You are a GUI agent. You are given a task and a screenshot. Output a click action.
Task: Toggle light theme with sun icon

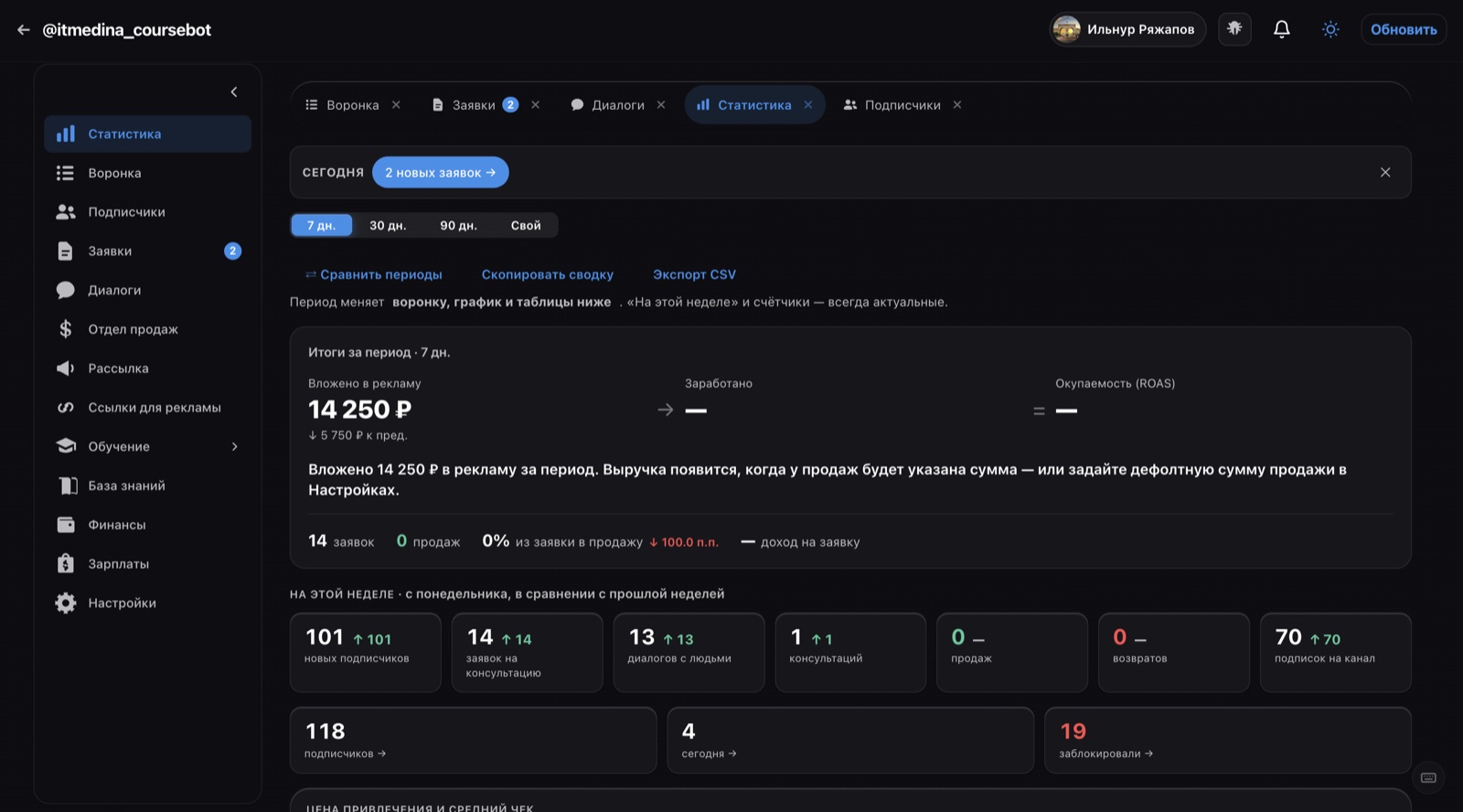[1330, 29]
